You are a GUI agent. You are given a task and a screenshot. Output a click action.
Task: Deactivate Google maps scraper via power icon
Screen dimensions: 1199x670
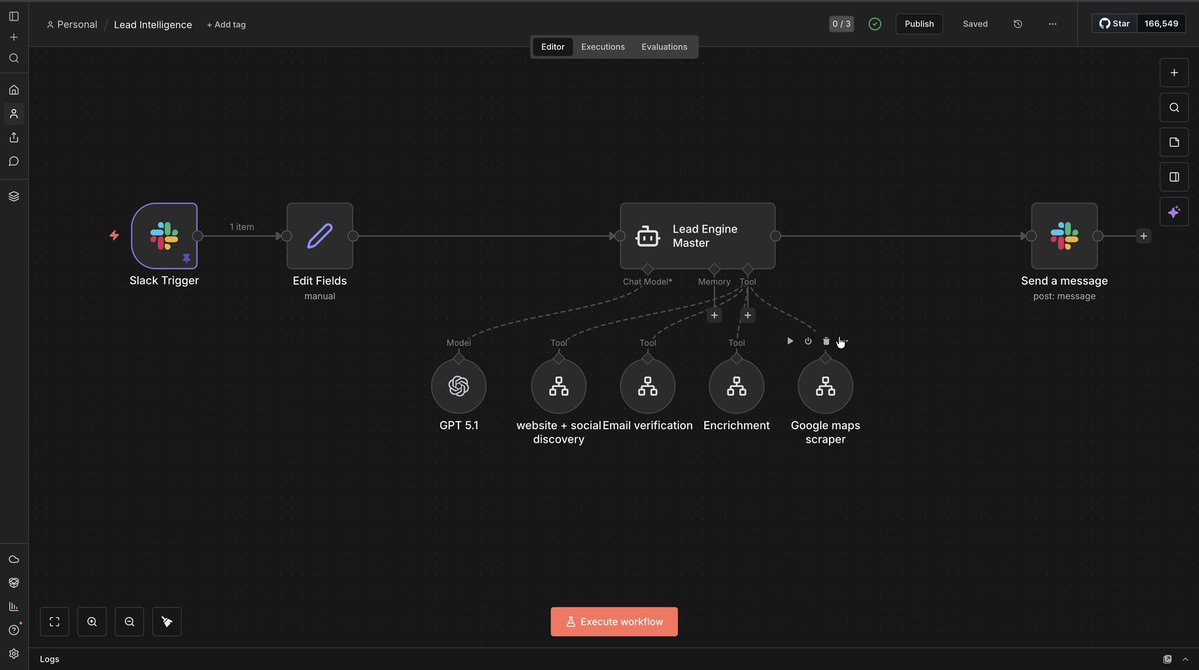click(x=808, y=341)
